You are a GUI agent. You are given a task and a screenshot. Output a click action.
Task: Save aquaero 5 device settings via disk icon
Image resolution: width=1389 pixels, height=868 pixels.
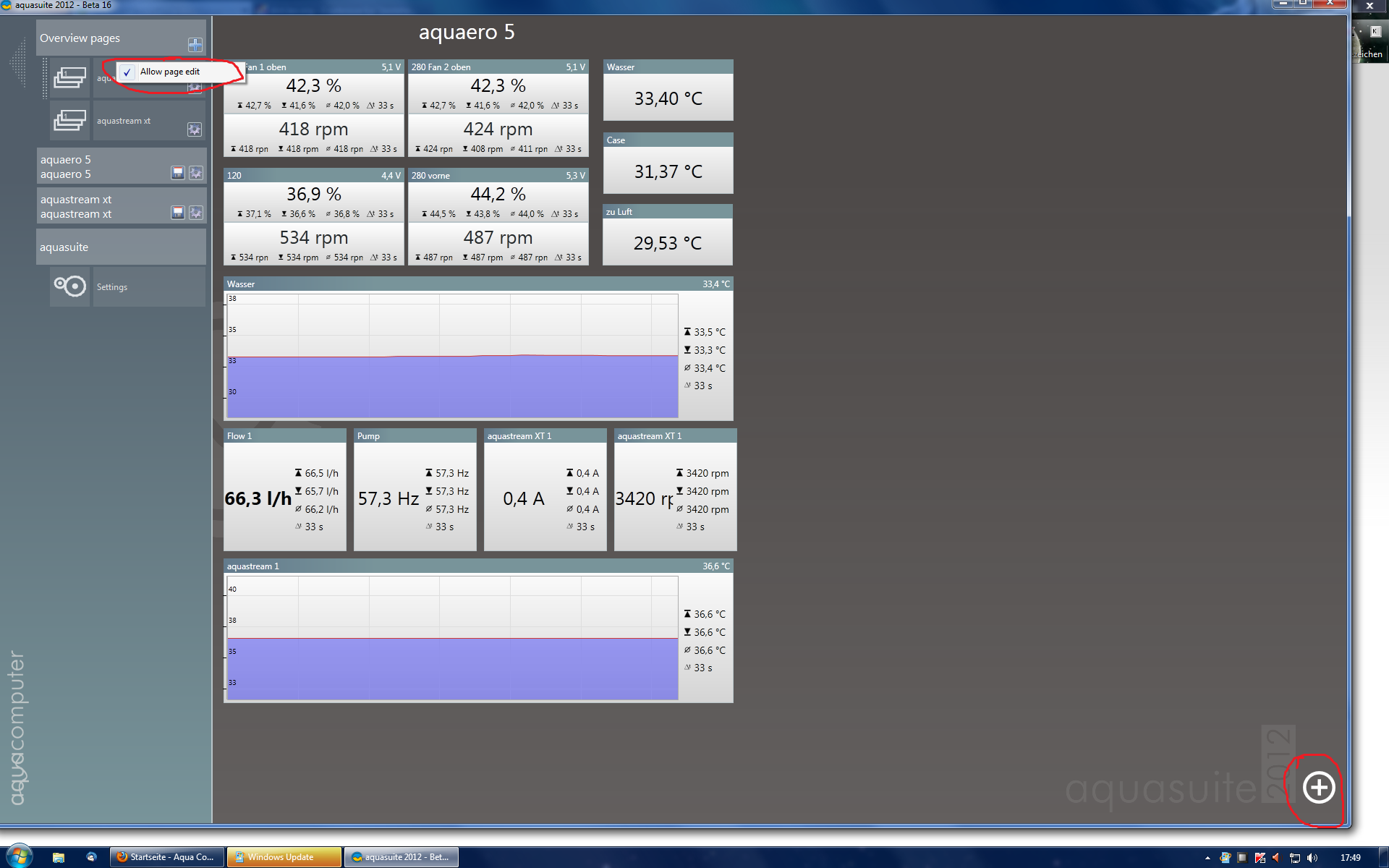point(177,173)
